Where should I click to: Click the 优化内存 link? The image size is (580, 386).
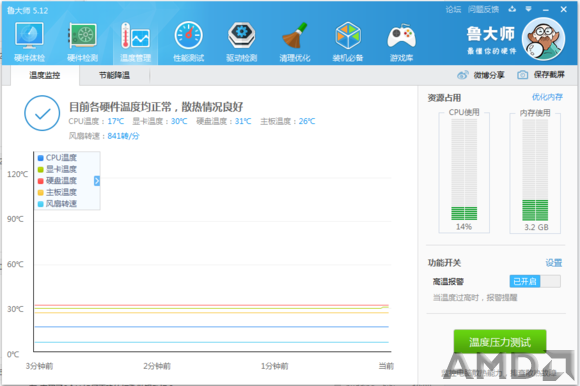547,97
